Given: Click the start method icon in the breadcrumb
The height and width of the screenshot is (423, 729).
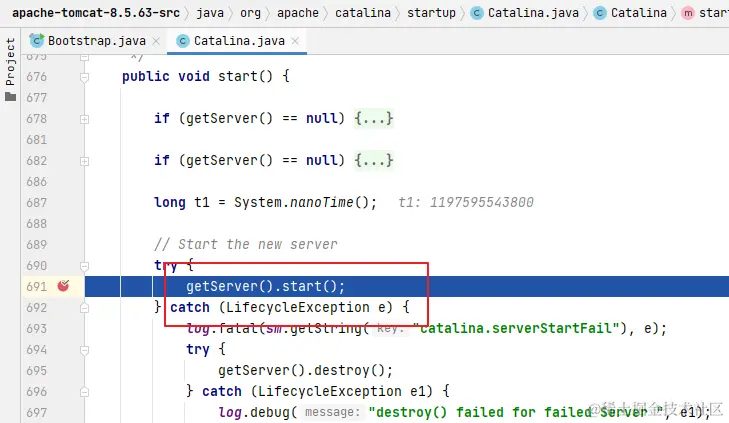Looking at the screenshot, I should pos(688,13).
